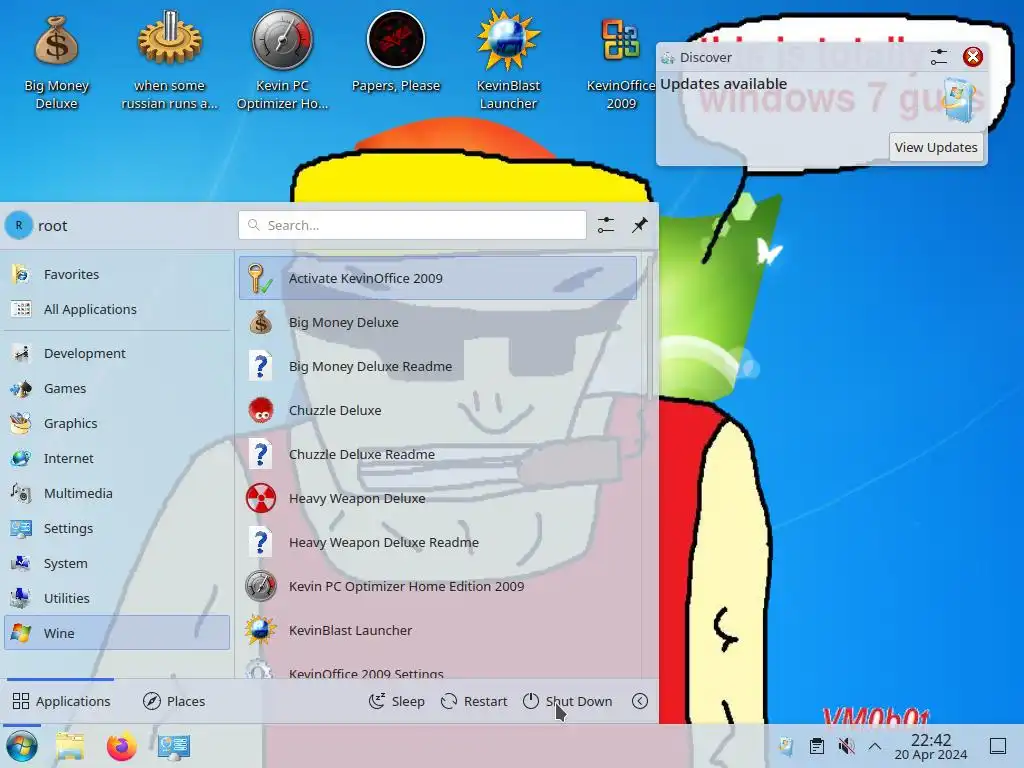Viewport: 1024px width, 768px height.
Task: Open System Settings taskbar icon
Action: (x=174, y=746)
